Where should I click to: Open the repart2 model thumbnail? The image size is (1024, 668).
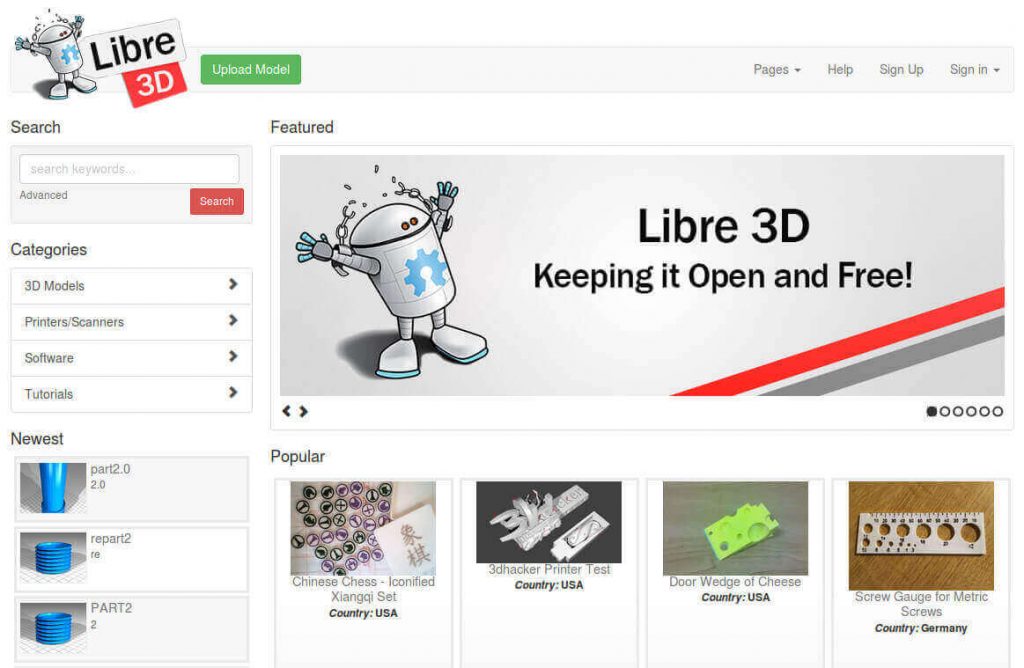pyautogui.click(x=53, y=558)
